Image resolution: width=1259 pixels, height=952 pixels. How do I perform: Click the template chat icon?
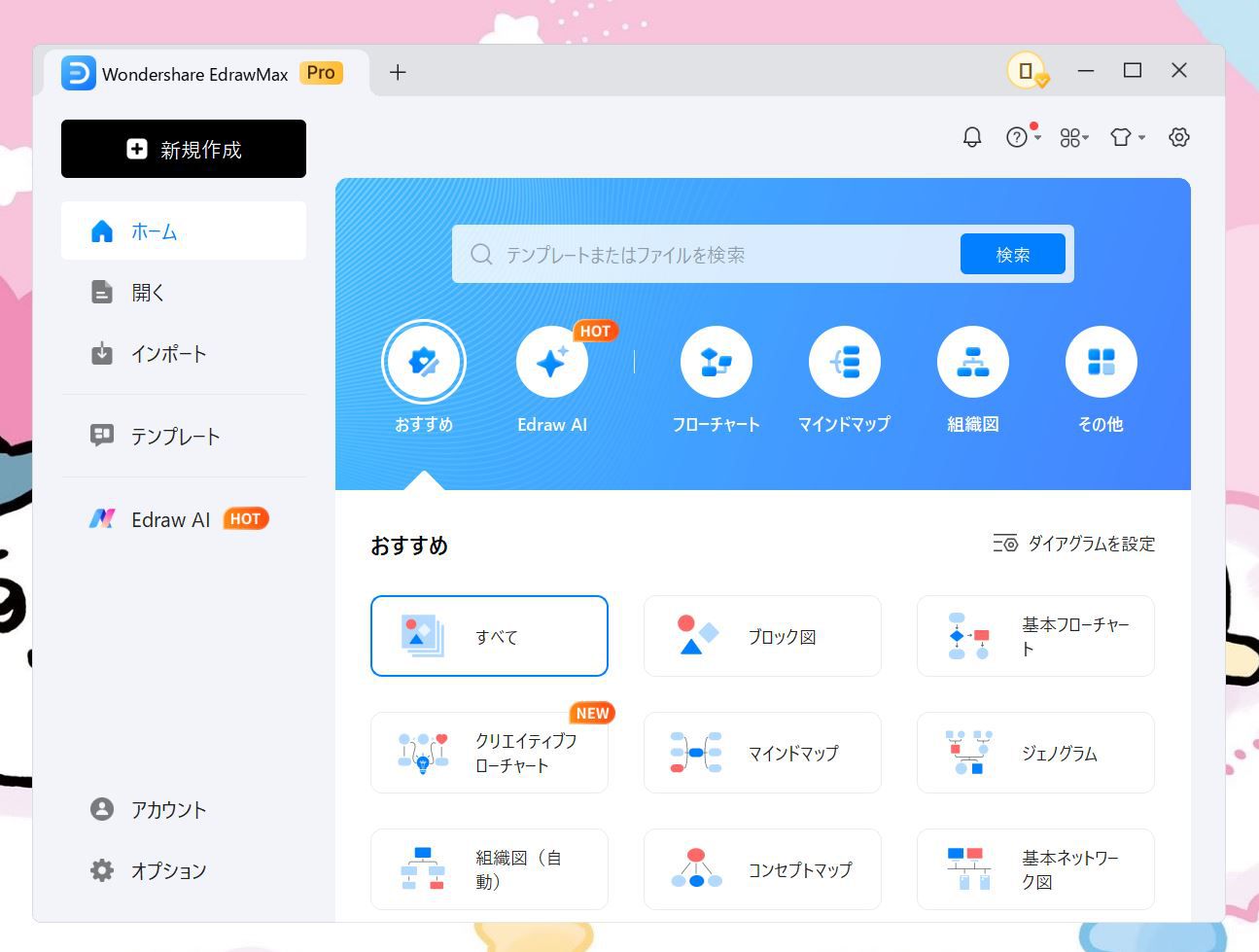(x=102, y=435)
